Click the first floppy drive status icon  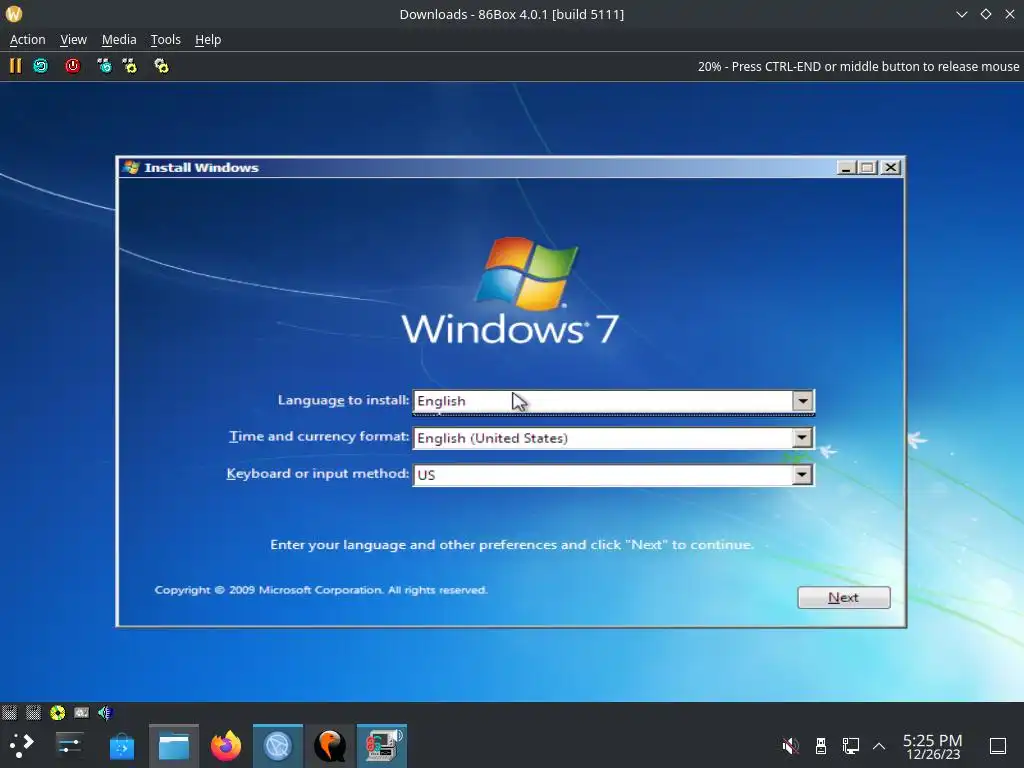pyautogui.click(x=9, y=712)
